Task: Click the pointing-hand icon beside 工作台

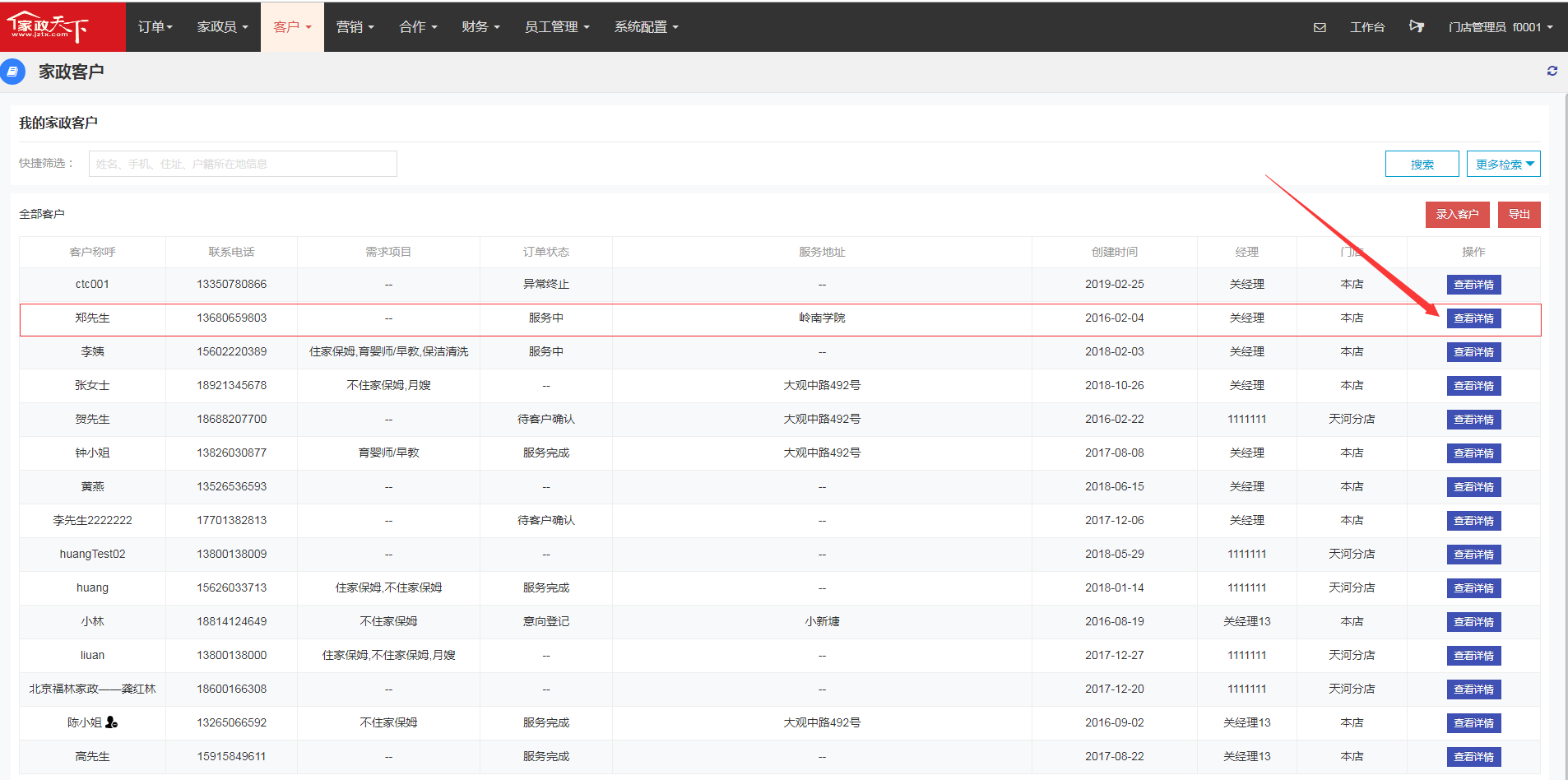Action: click(x=1416, y=26)
